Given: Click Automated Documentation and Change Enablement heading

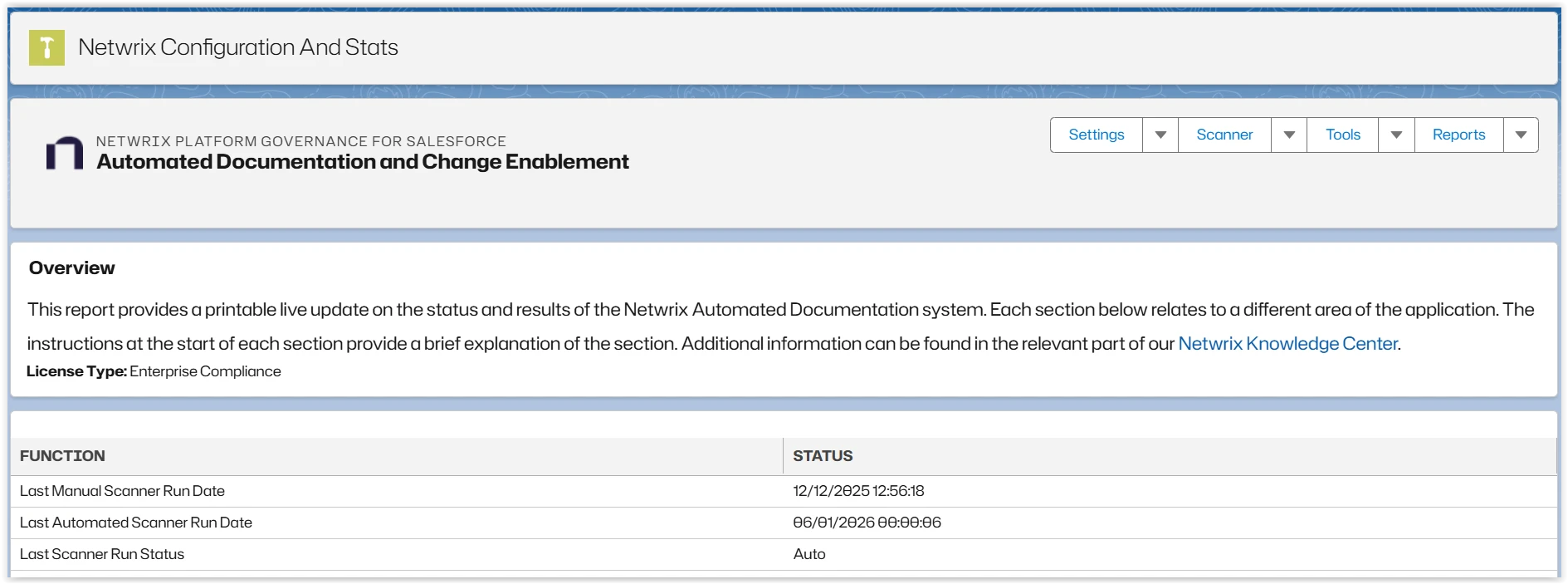Looking at the screenshot, I should pos(363,162).
